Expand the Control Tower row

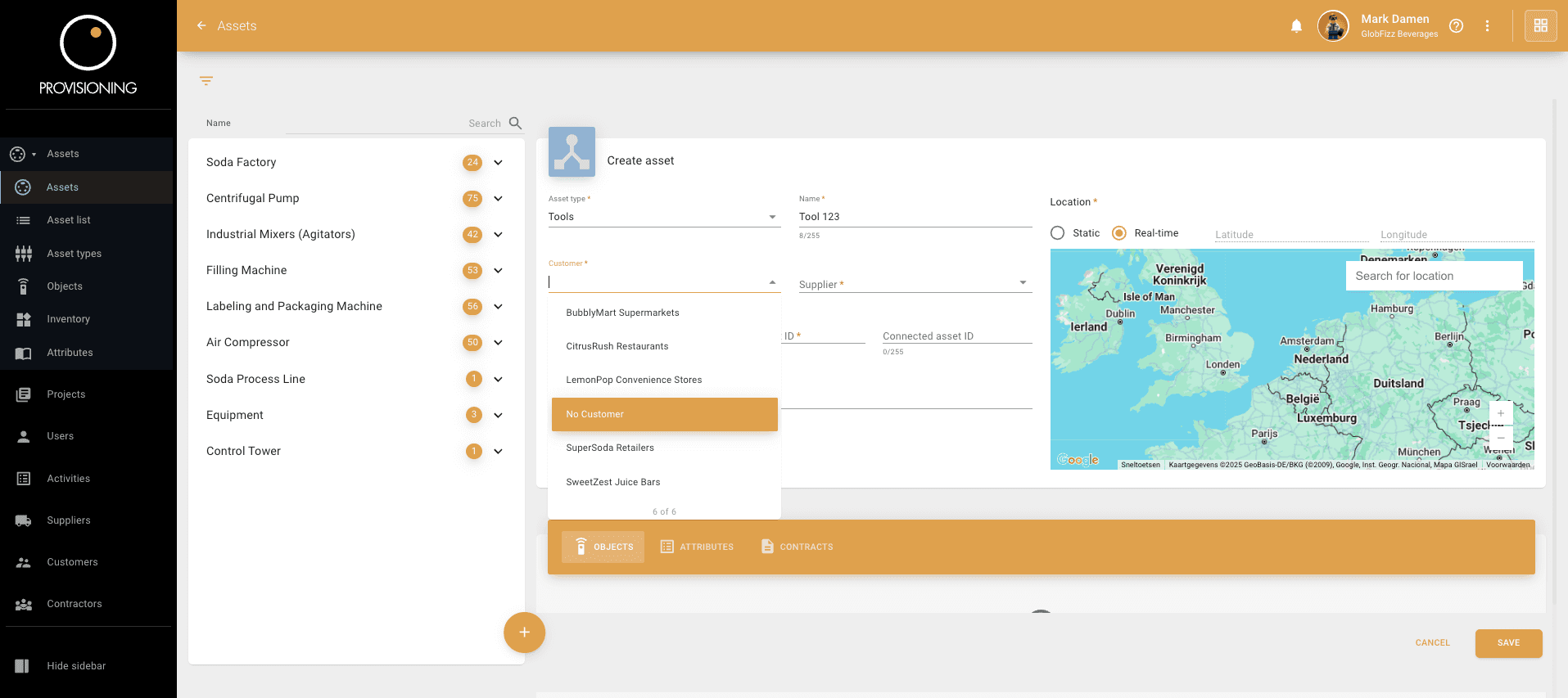click(498, 452)
